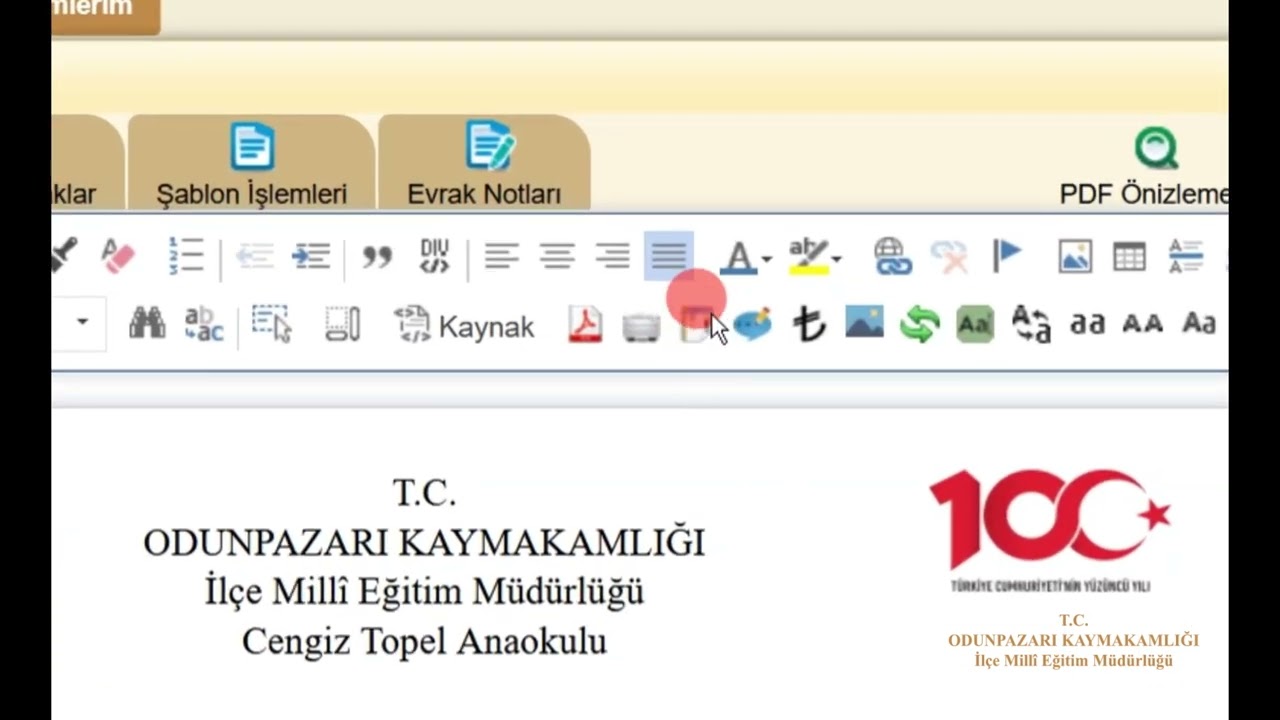Create a DIV container
Image resolution: width=1280 pixels, height=720 pixels.
pos(435,257)
